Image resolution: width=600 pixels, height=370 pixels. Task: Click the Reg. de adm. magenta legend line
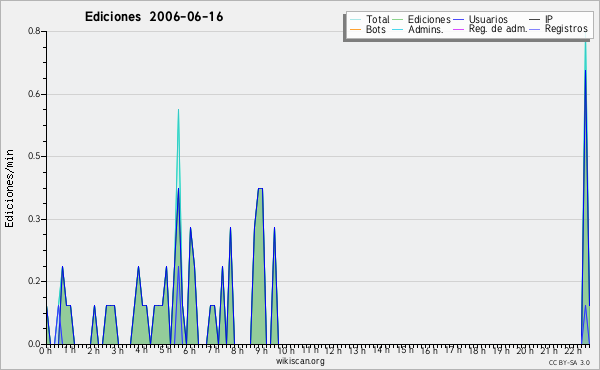click(x=458, y=29)
